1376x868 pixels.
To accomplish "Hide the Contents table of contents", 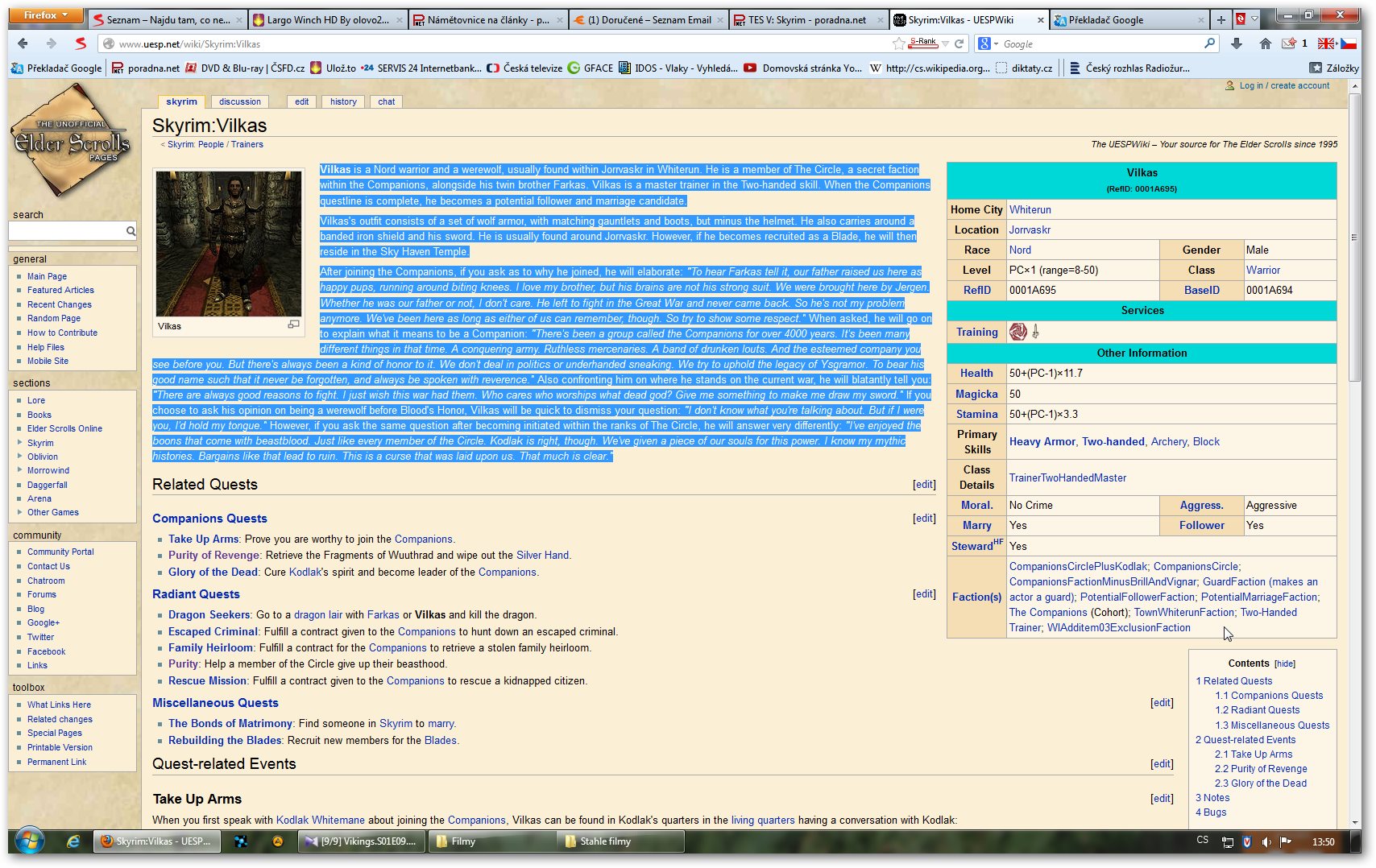I will (1285, 663).
